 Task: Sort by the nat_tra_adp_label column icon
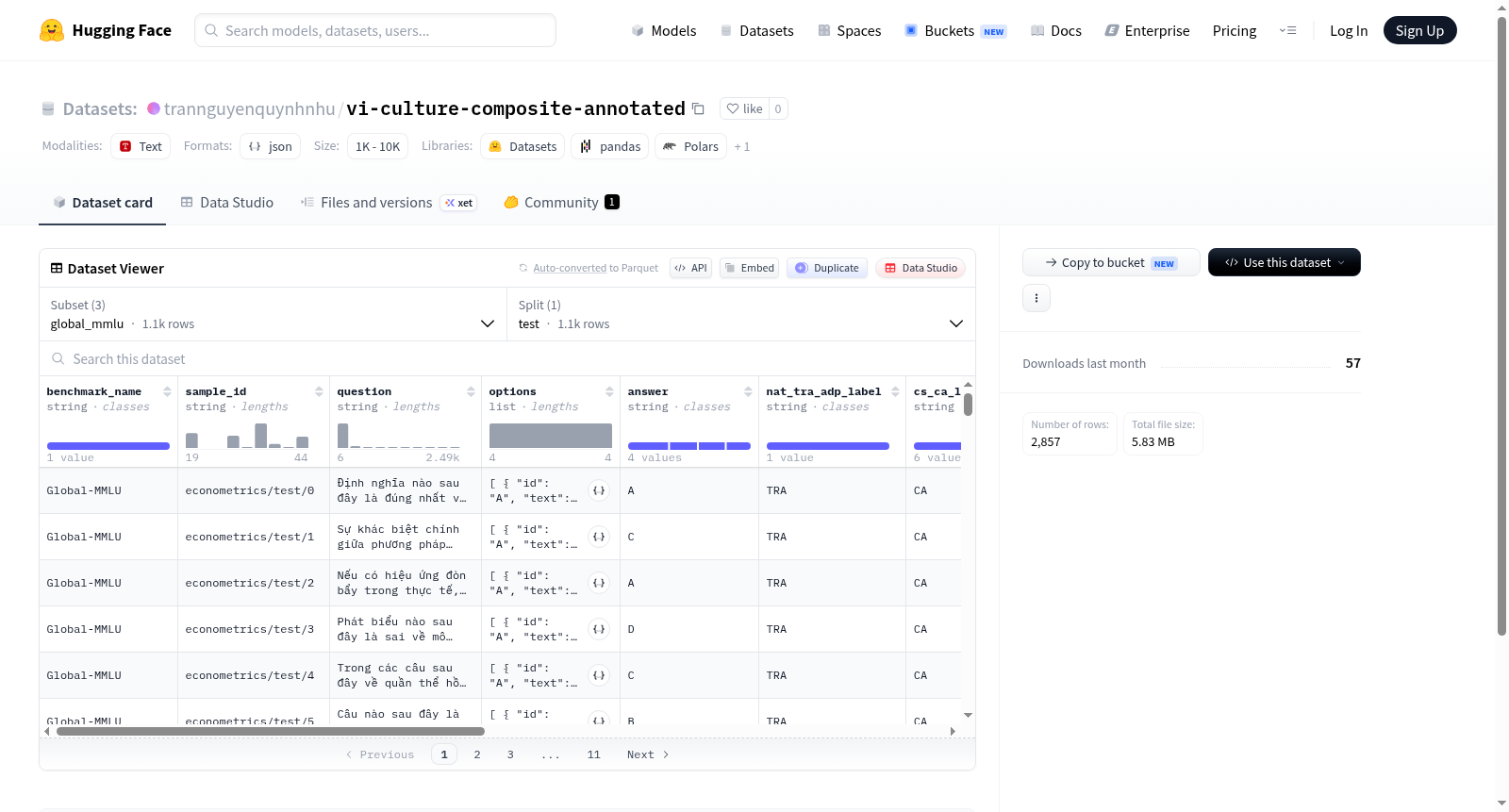coord(895,391)
